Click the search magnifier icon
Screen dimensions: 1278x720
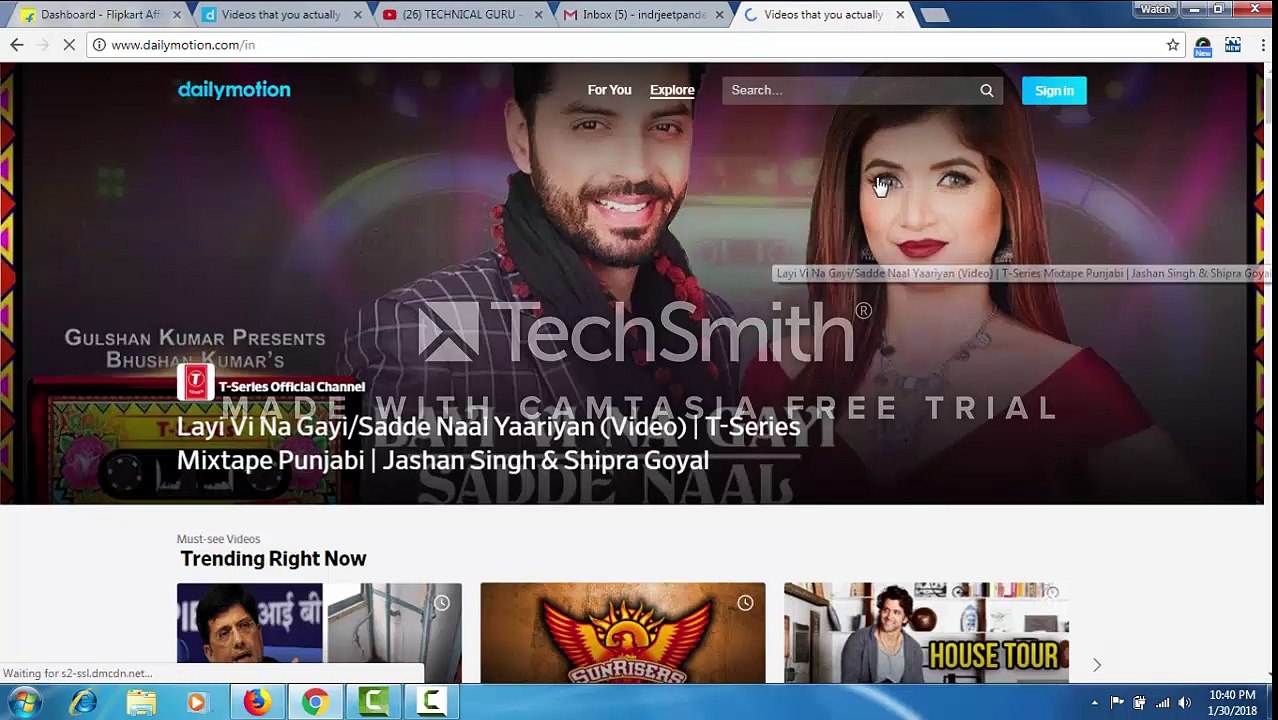coord(987,90)
